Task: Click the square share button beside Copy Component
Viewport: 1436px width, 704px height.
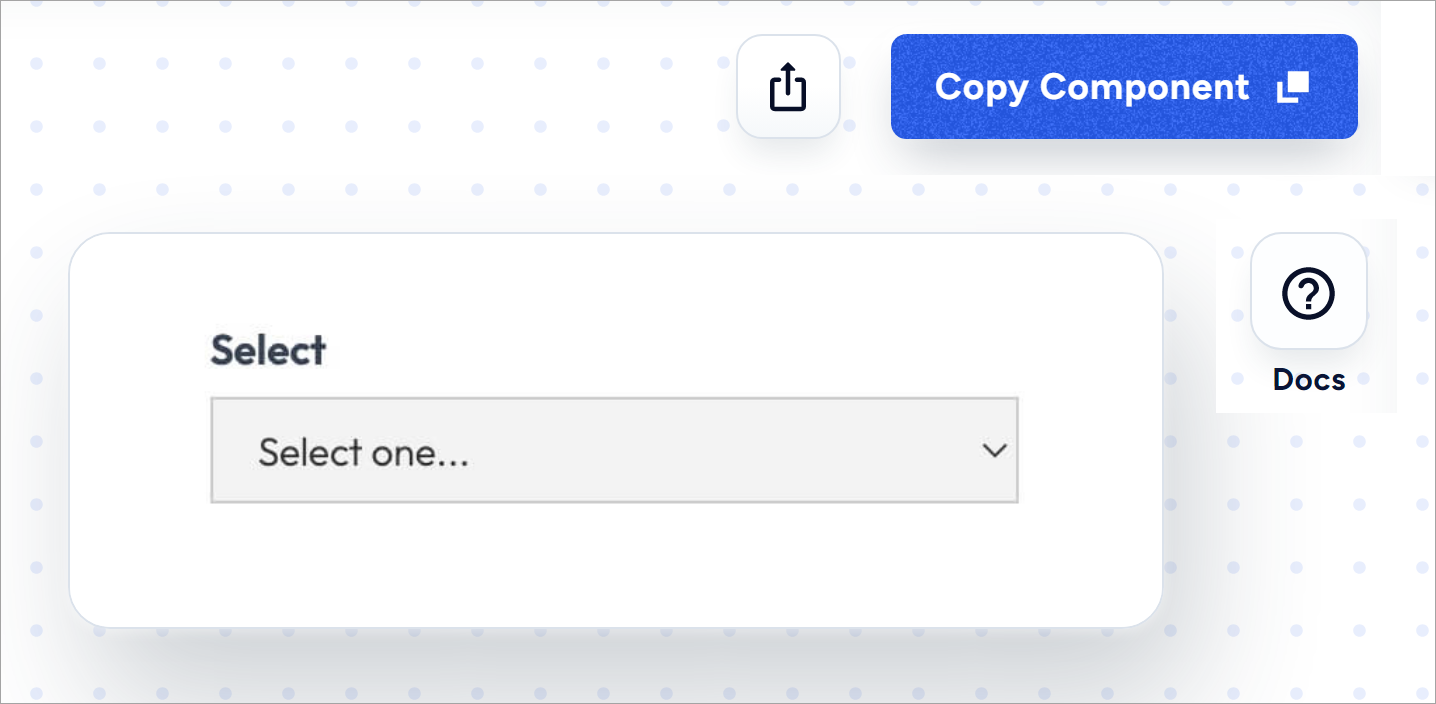Action: [x=788, y=87]
